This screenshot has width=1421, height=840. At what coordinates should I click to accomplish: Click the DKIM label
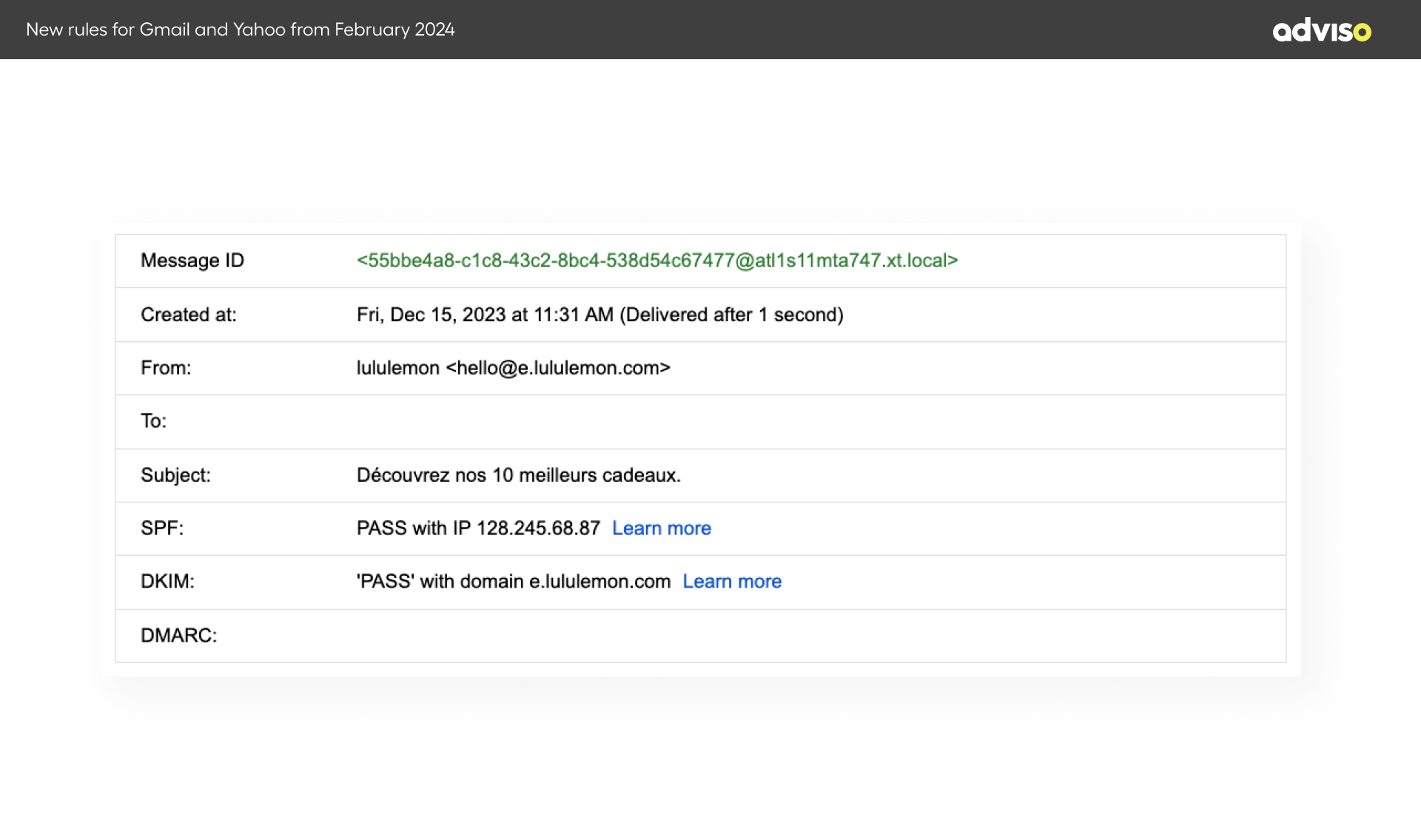[x=167, y=582]
